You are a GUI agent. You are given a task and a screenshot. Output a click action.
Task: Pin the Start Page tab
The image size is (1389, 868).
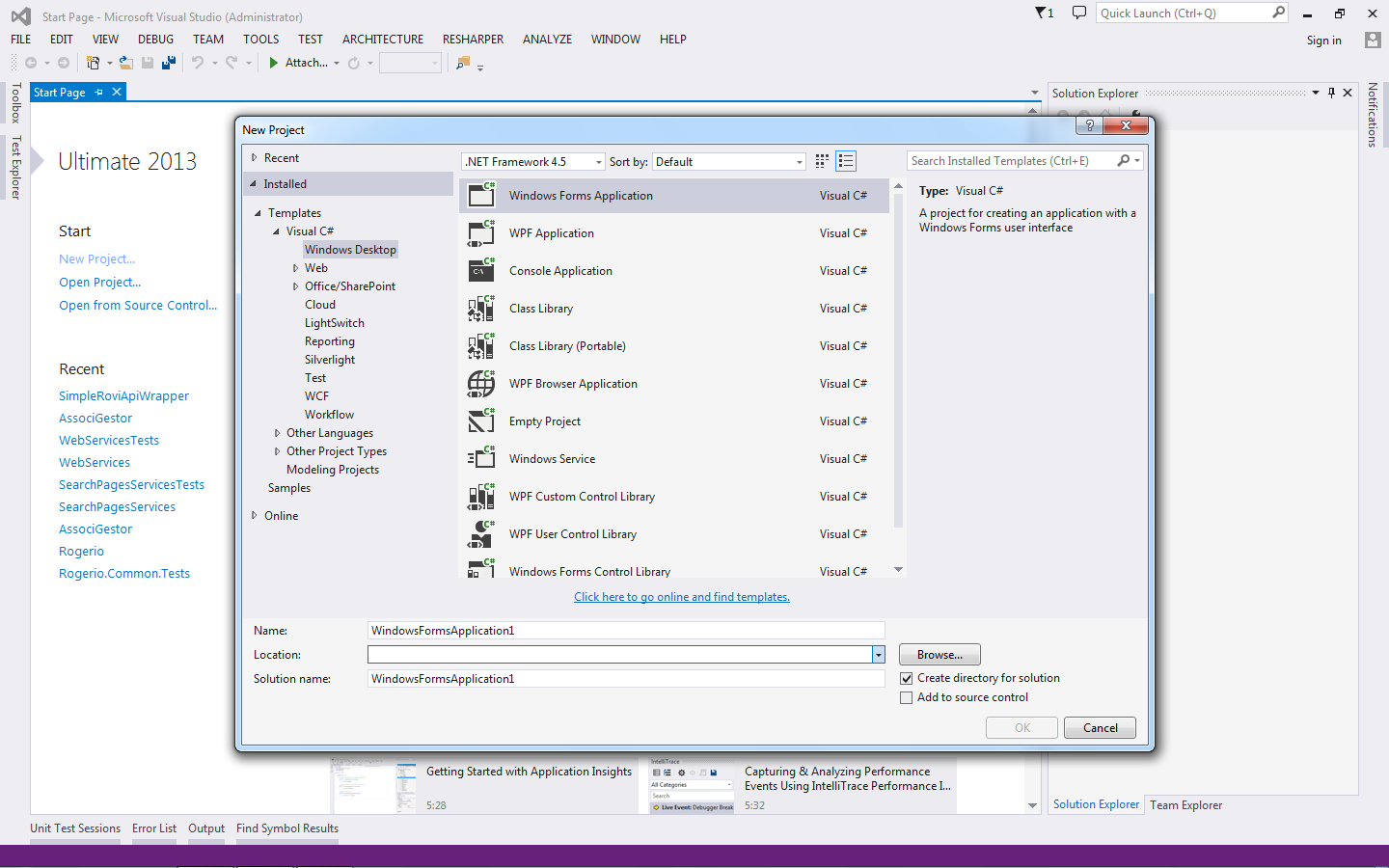(x=98, y=93)
